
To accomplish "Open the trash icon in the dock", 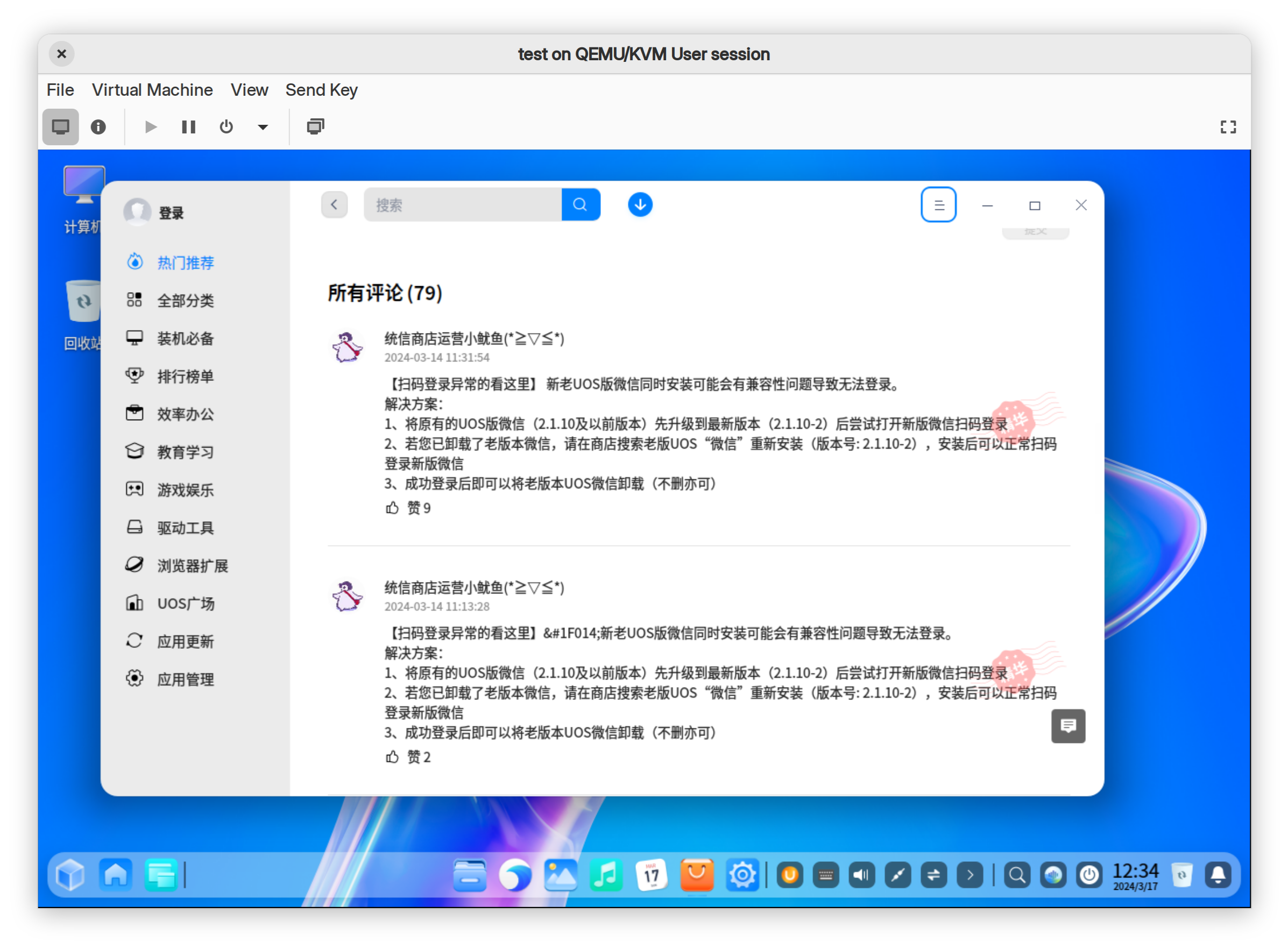I will click(1181, 875).
